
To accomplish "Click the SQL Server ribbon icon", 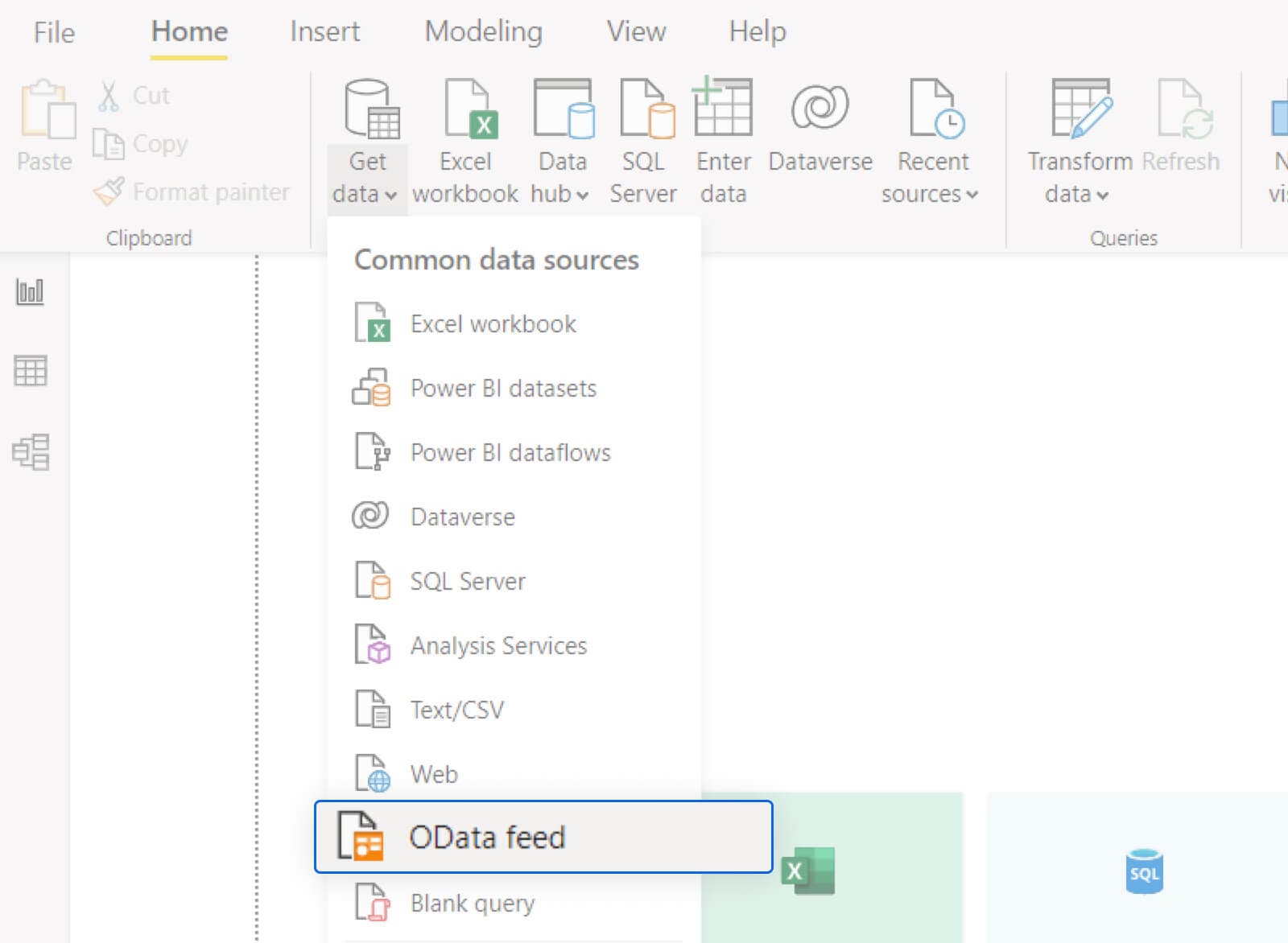I will point(647,109).
